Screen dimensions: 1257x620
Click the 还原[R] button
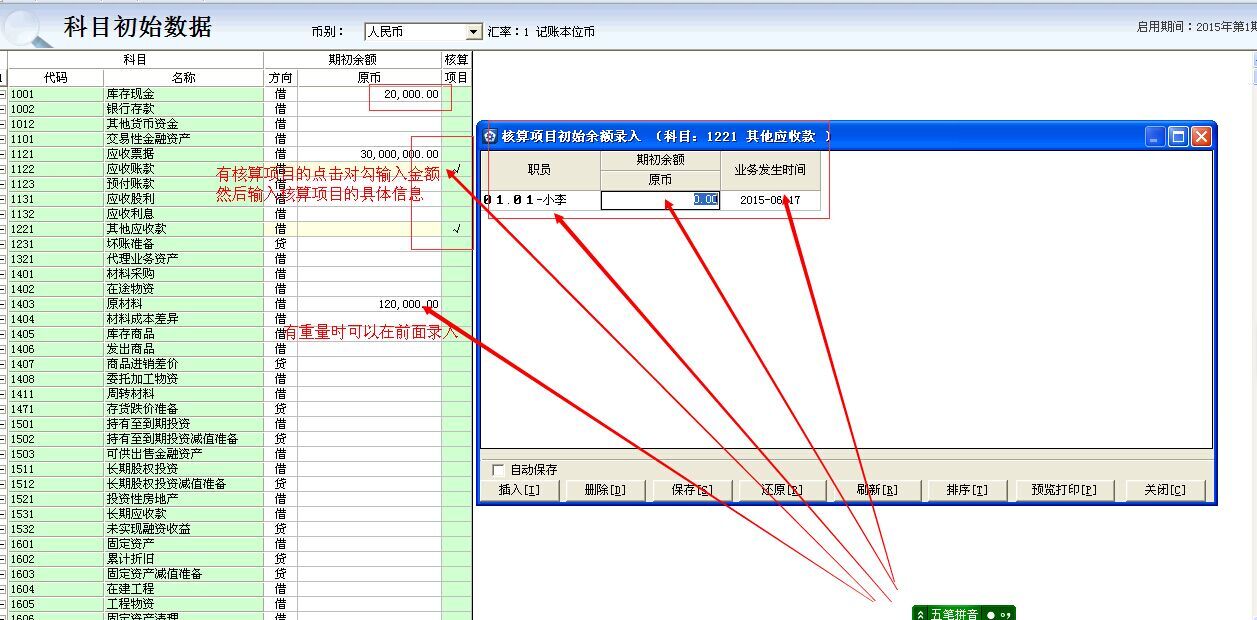(x=778, y=492)
